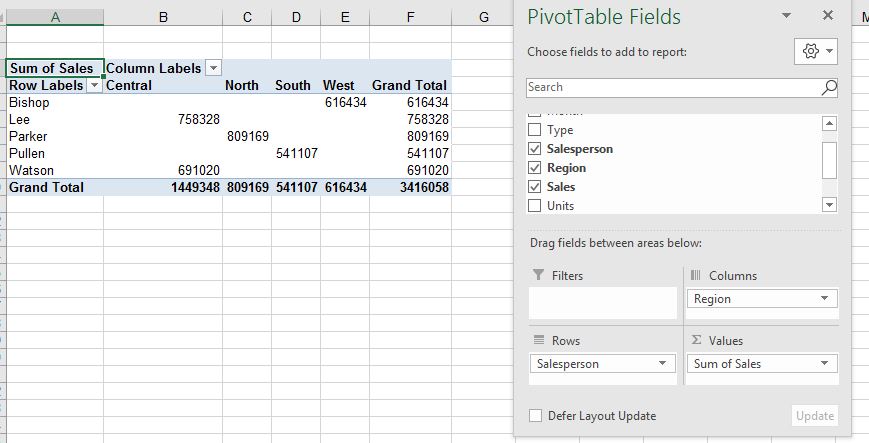Select column E header
The width and height of the screenshot is (869, 443).
345,17
